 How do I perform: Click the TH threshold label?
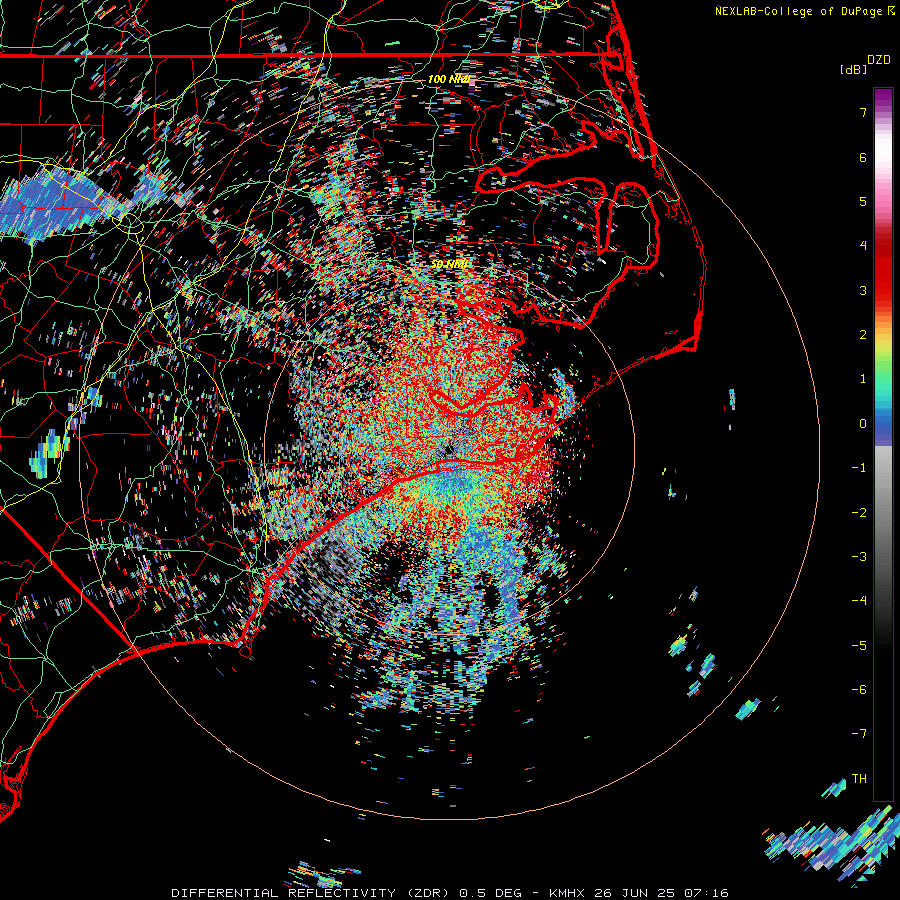[859, 779]
